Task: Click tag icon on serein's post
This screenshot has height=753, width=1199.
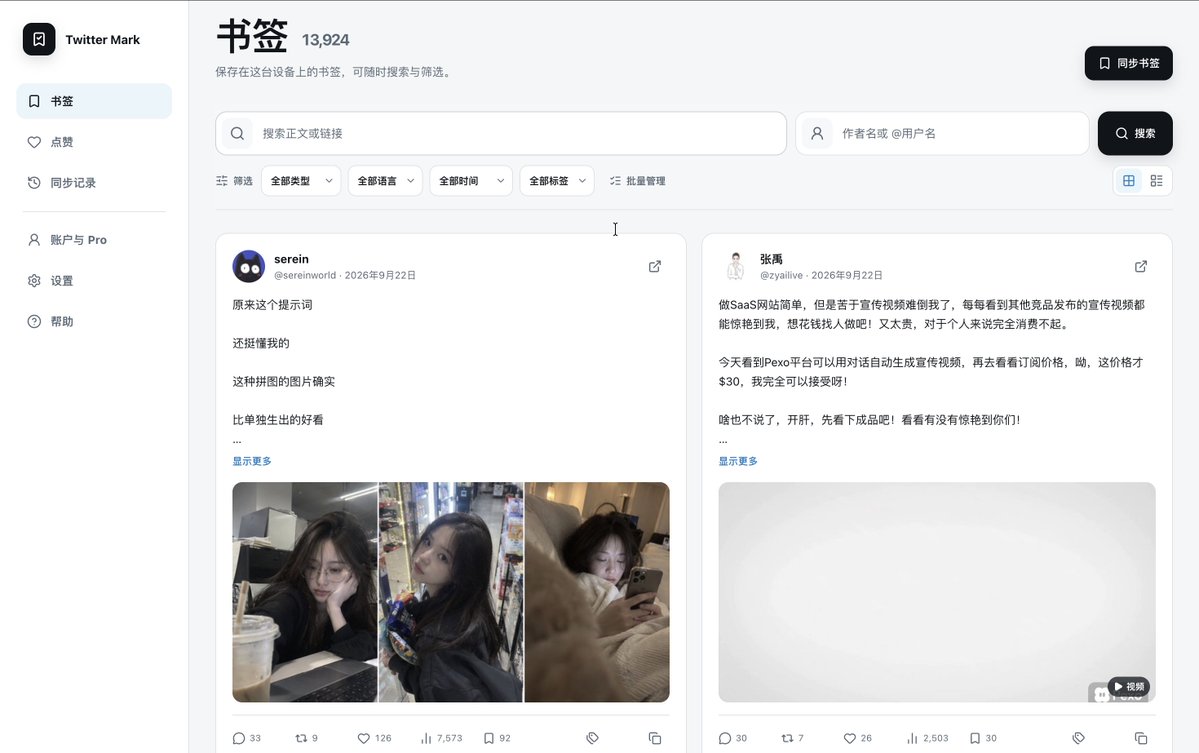Action: [592, 738]
